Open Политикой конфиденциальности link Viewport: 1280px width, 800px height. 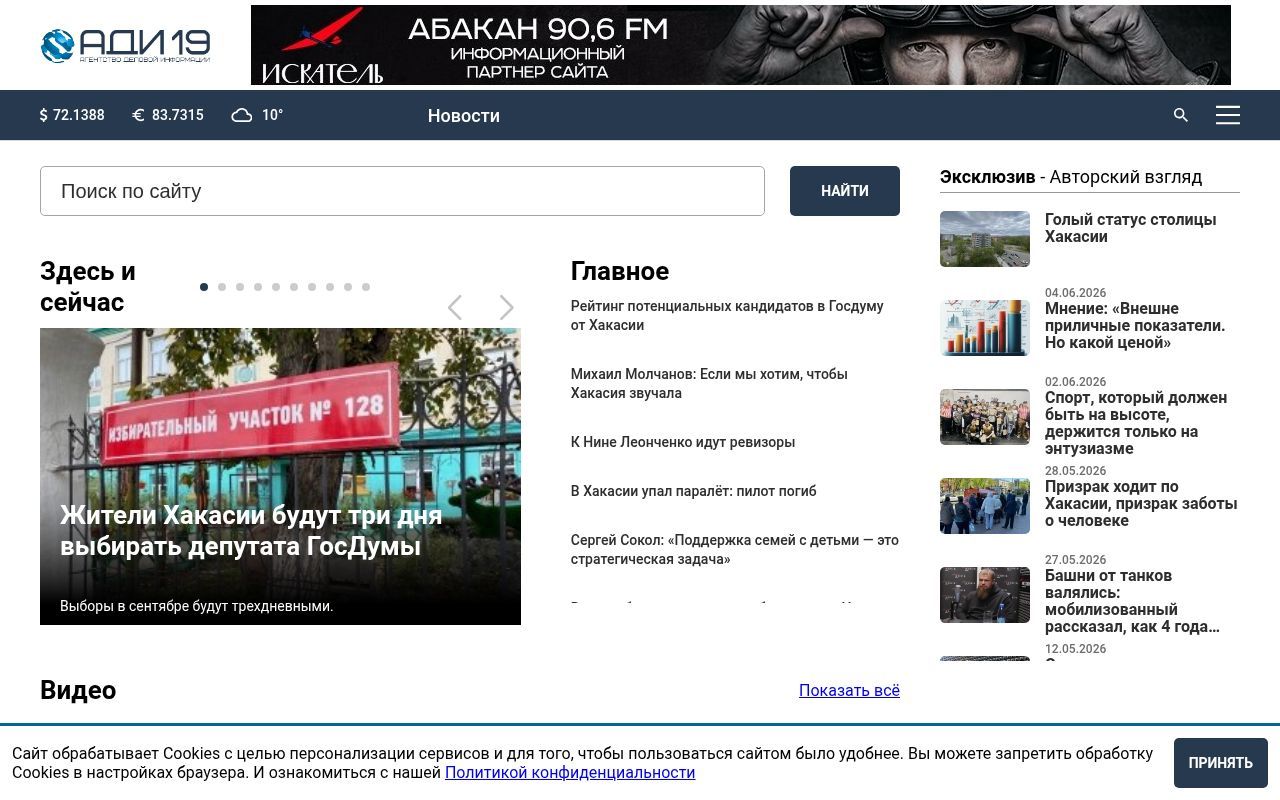570,773
